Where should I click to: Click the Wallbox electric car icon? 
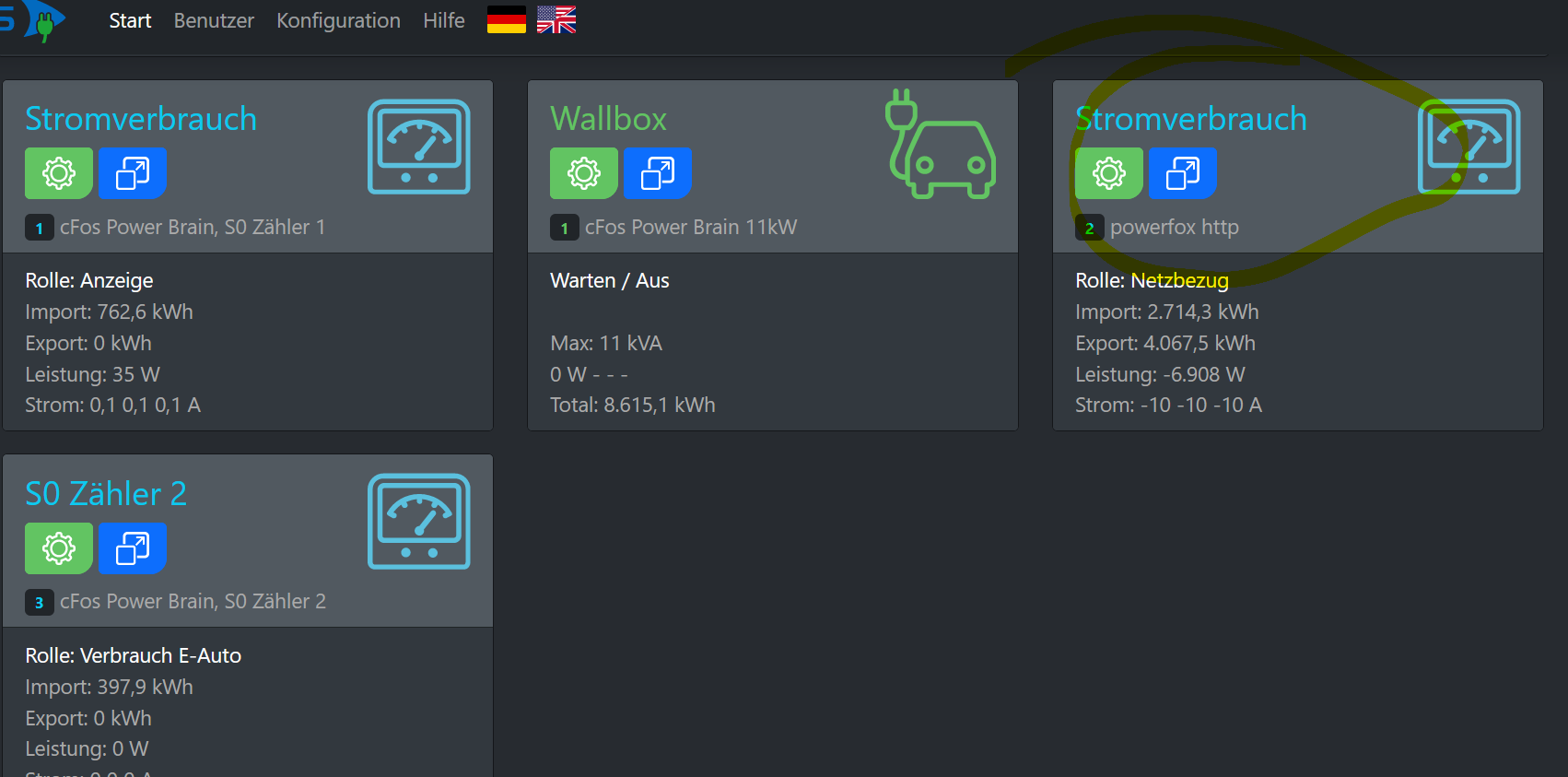pos(941,144)
